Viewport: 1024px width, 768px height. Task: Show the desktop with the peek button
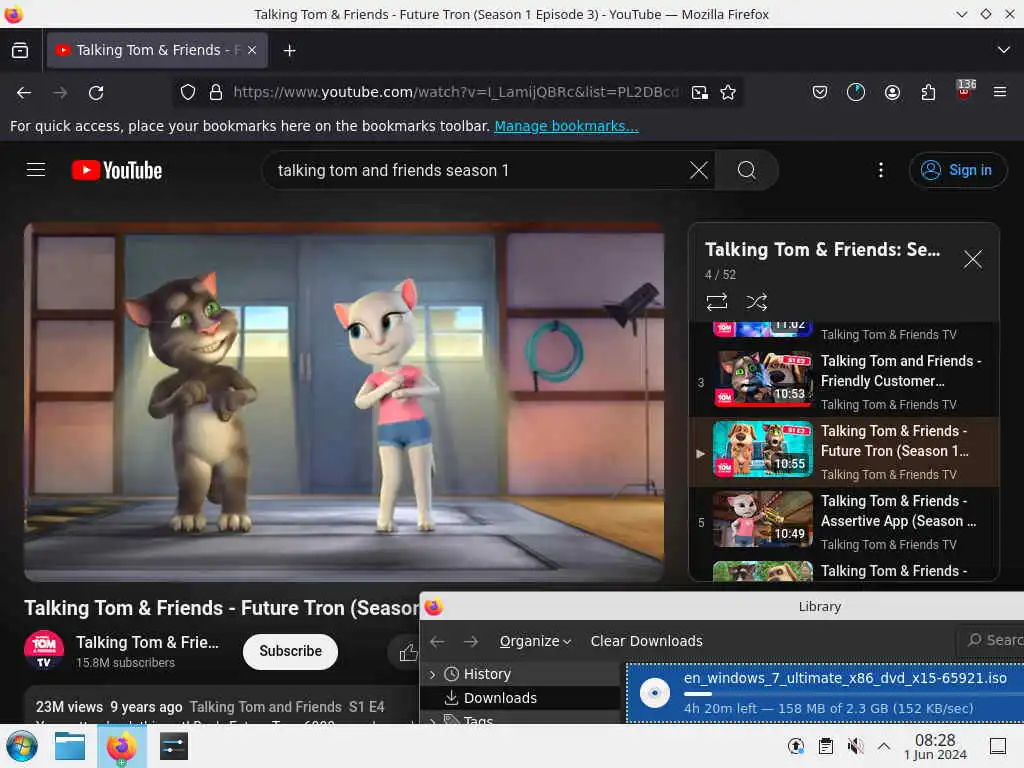pos(998,746)
